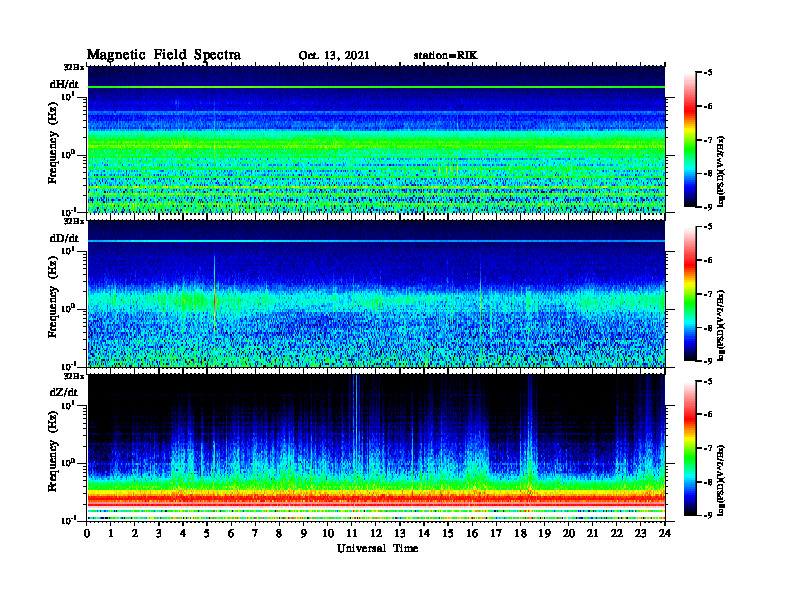Click the "-5" tick on dZ/dt color bar
Viewport: 792px width, 612px height.
[x=708, y=381]
